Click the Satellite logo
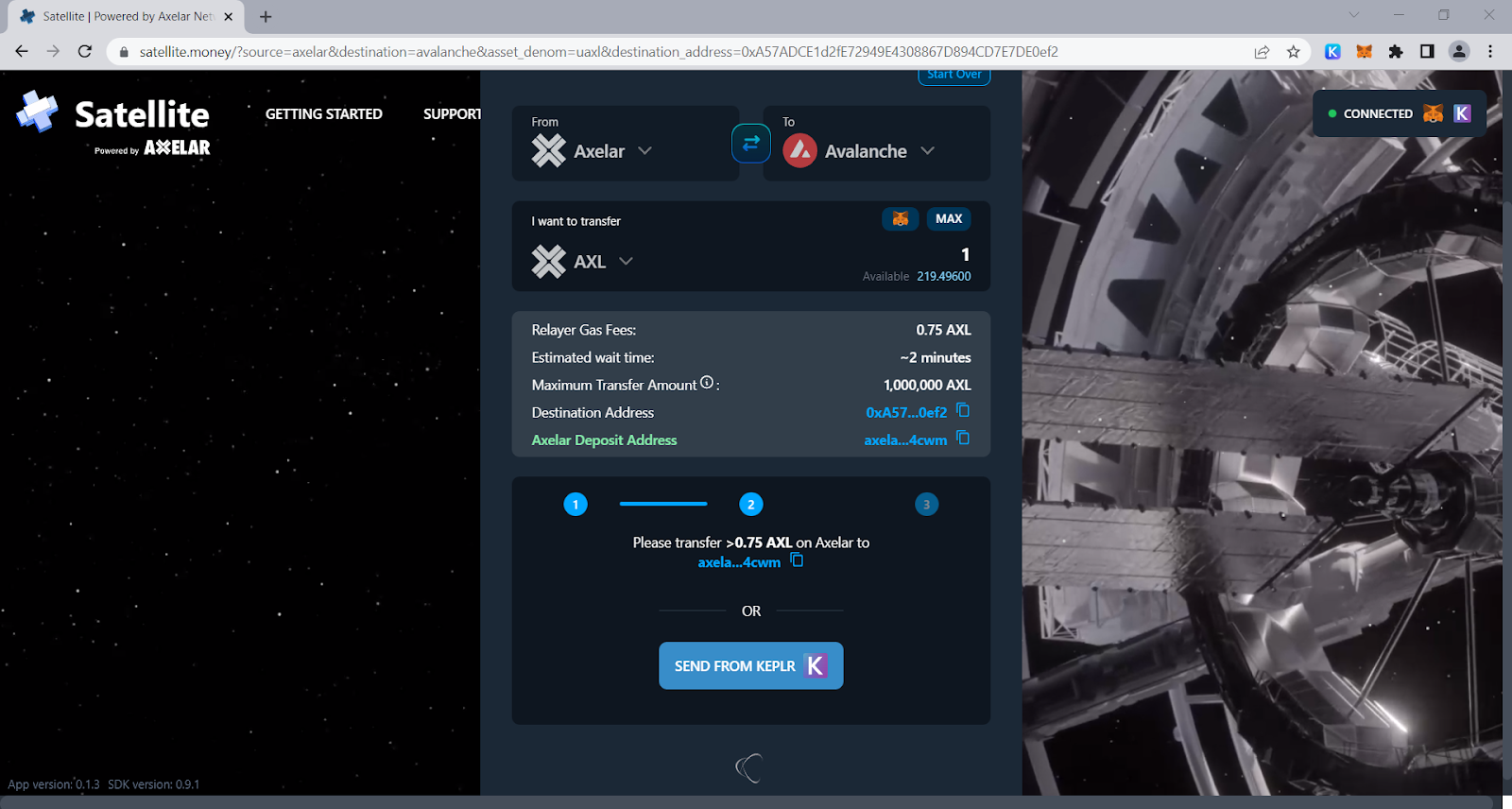1512x809 pixels. pyautogui.click(x=113, y=121)
